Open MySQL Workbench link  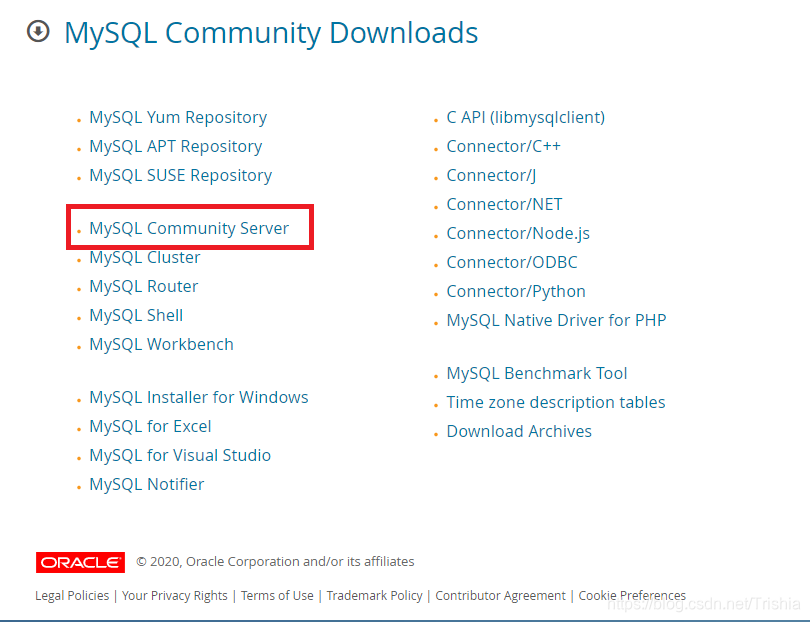click(162, 344)
